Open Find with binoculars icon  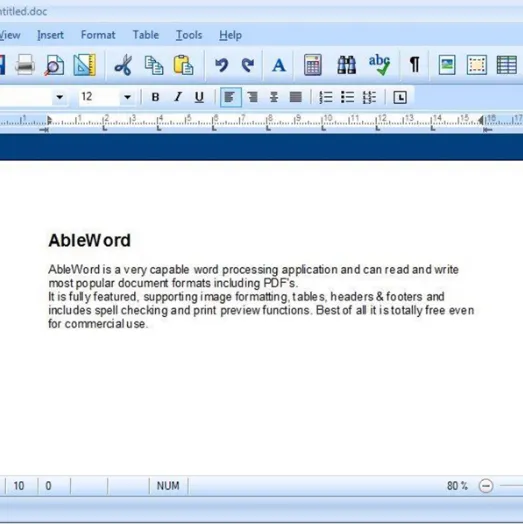coord(347,64)
